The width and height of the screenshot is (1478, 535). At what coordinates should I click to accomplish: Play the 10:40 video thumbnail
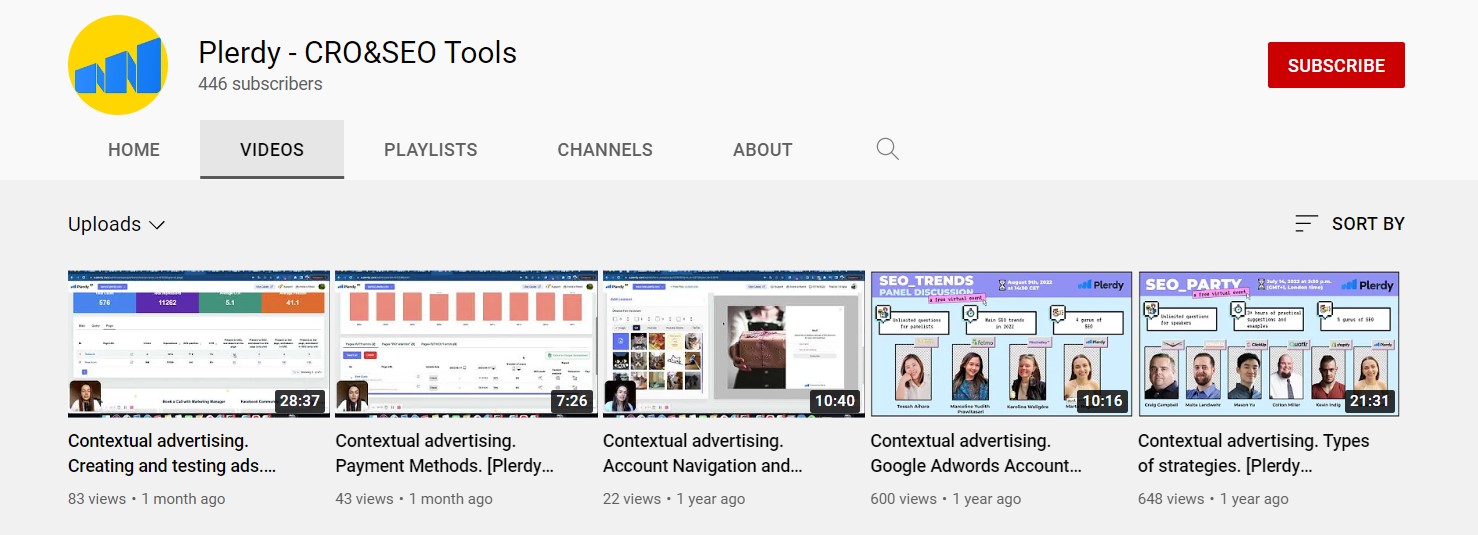[734, 343]
